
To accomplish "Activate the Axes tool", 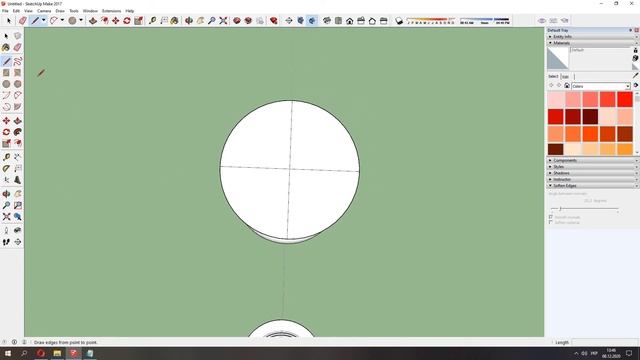I will 6,180.
